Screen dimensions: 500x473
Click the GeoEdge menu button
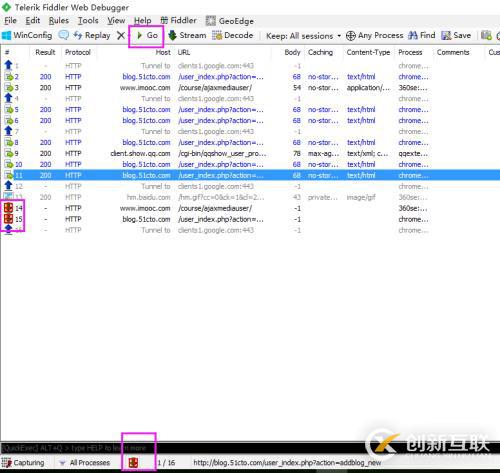(230, 21)
